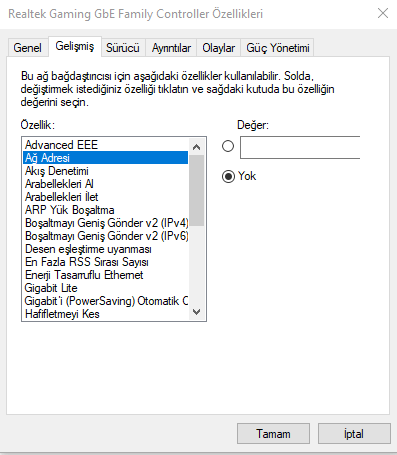The height and width of the screenshot is (455, 397).
Task: Select Akış Denetimi property
Action: click(106, 171)
